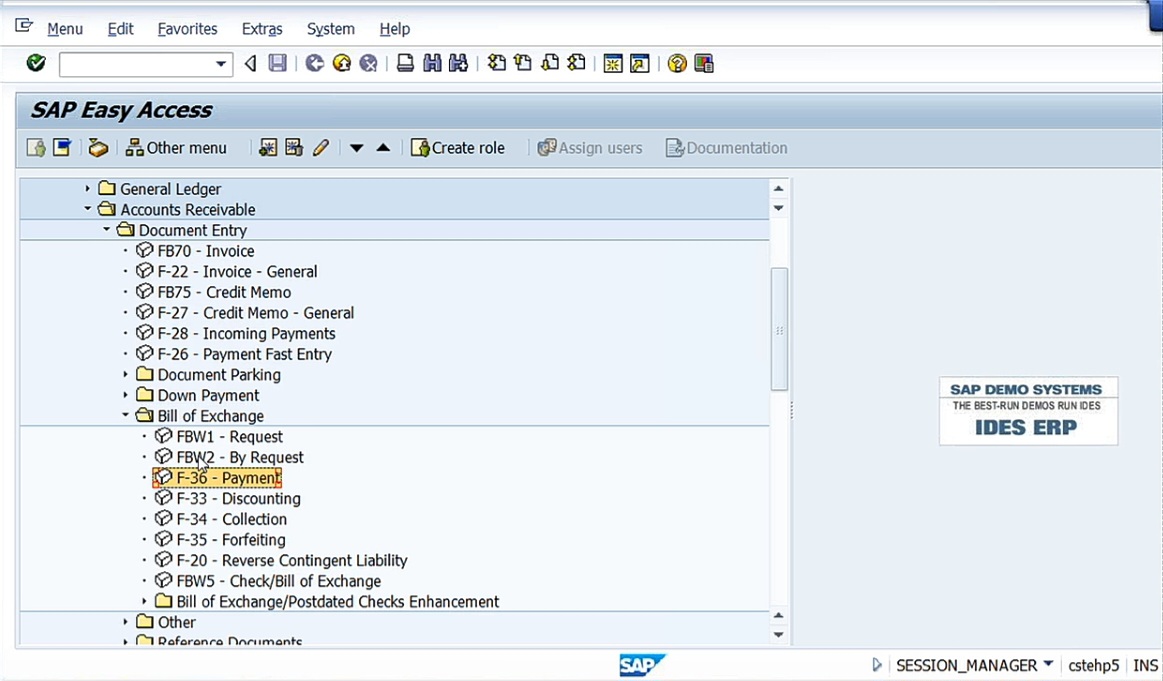Select FB70 - Invoice transaction
The width and height of the screenshot is (1163, 681).
[x=205, y=251]
